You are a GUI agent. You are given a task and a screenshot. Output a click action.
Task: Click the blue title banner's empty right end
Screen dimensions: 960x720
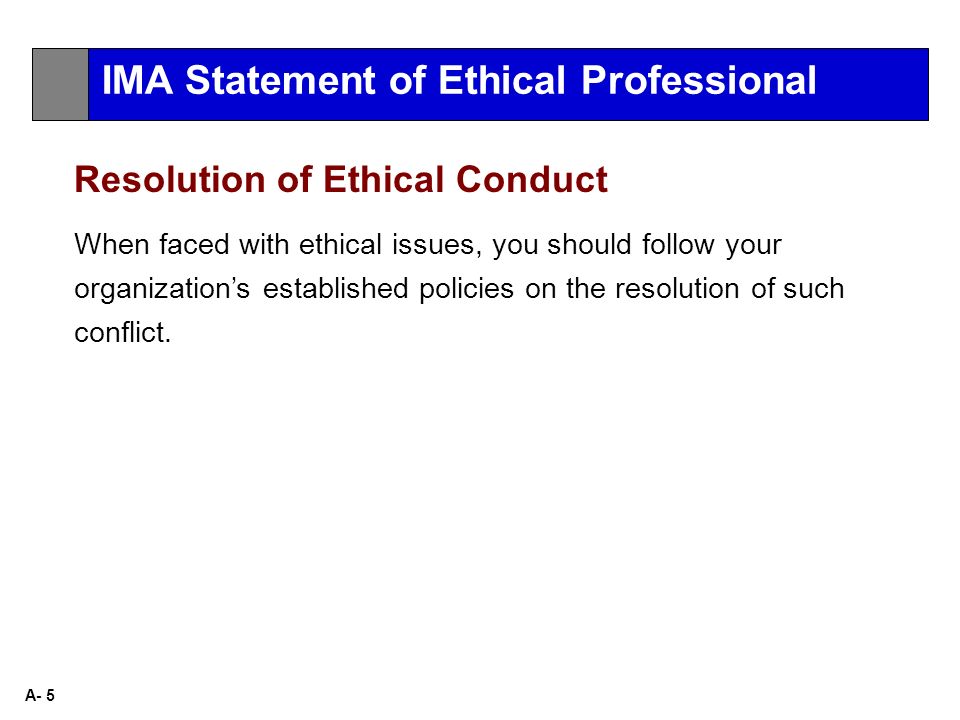coord(872,84)
